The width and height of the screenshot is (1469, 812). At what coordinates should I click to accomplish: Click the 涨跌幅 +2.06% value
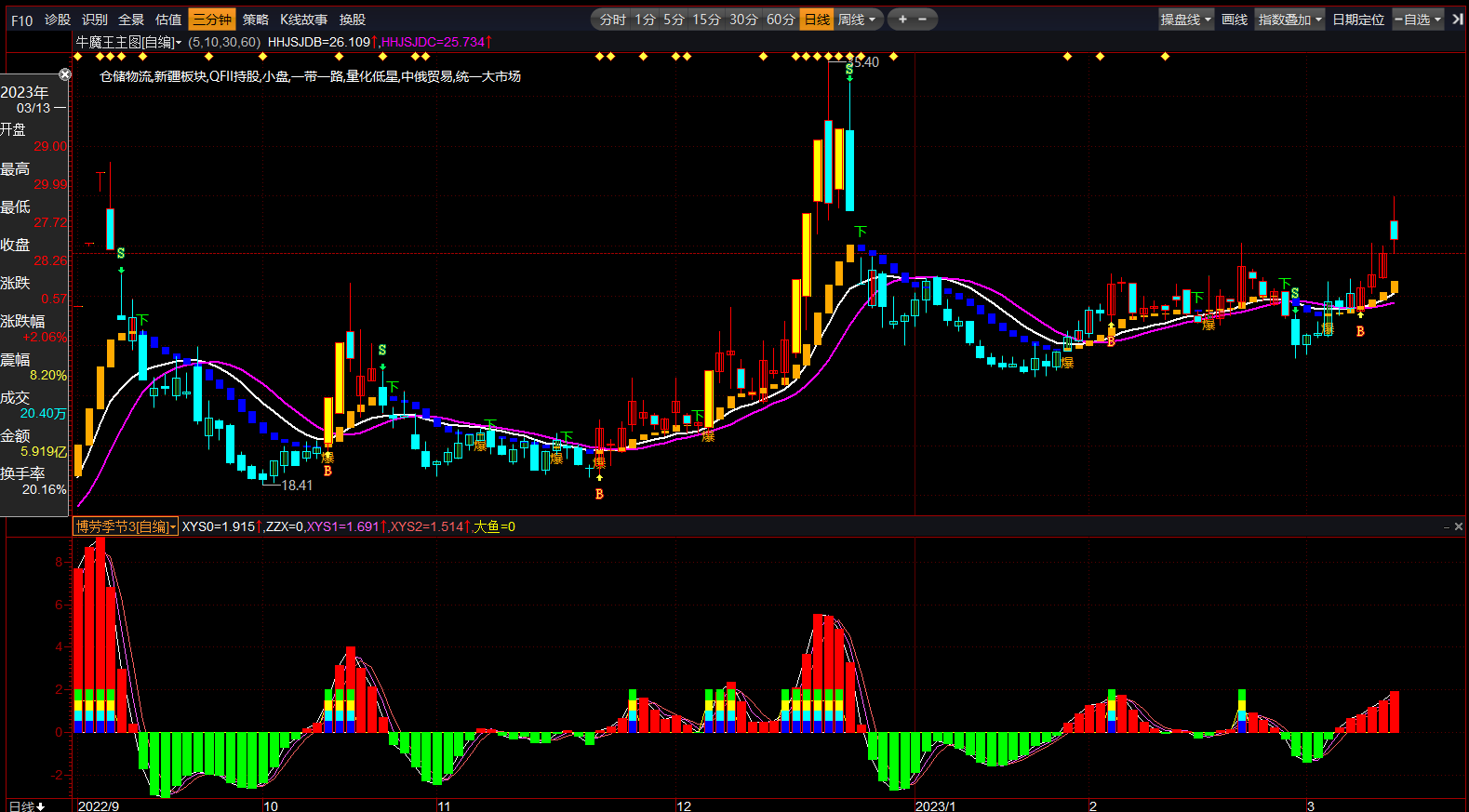pyautogui.click(x=45, y=337)
